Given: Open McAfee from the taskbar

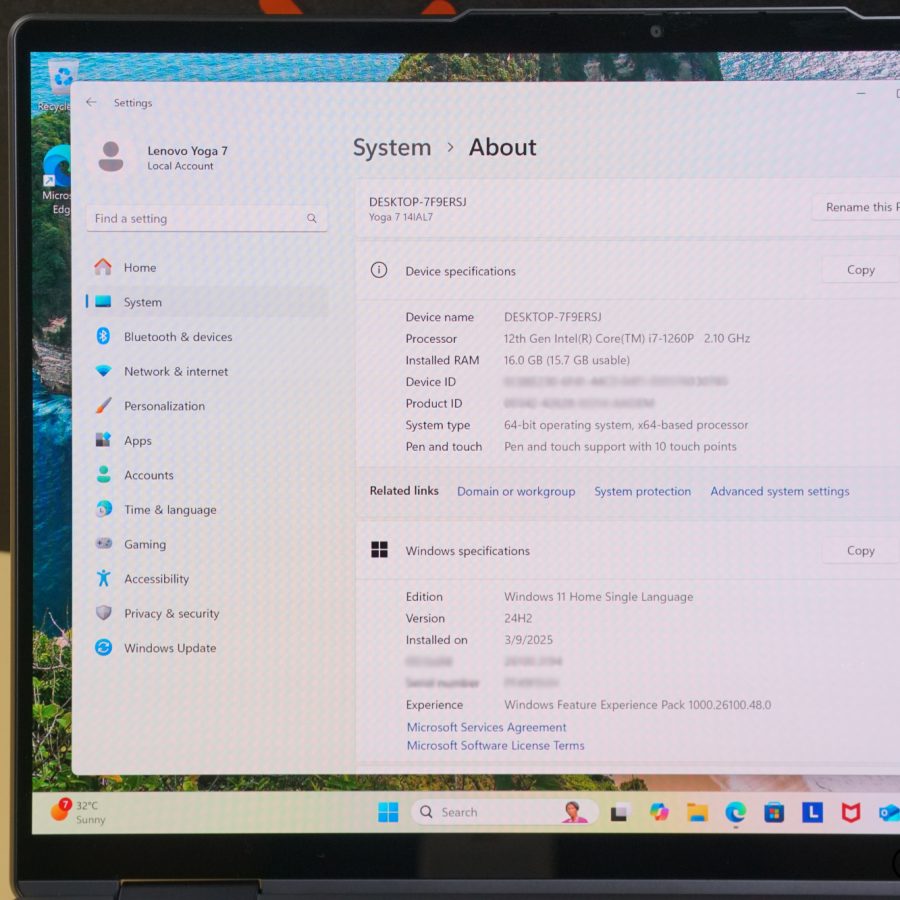Looking at the screenshot, I should [x=851, y=813].
